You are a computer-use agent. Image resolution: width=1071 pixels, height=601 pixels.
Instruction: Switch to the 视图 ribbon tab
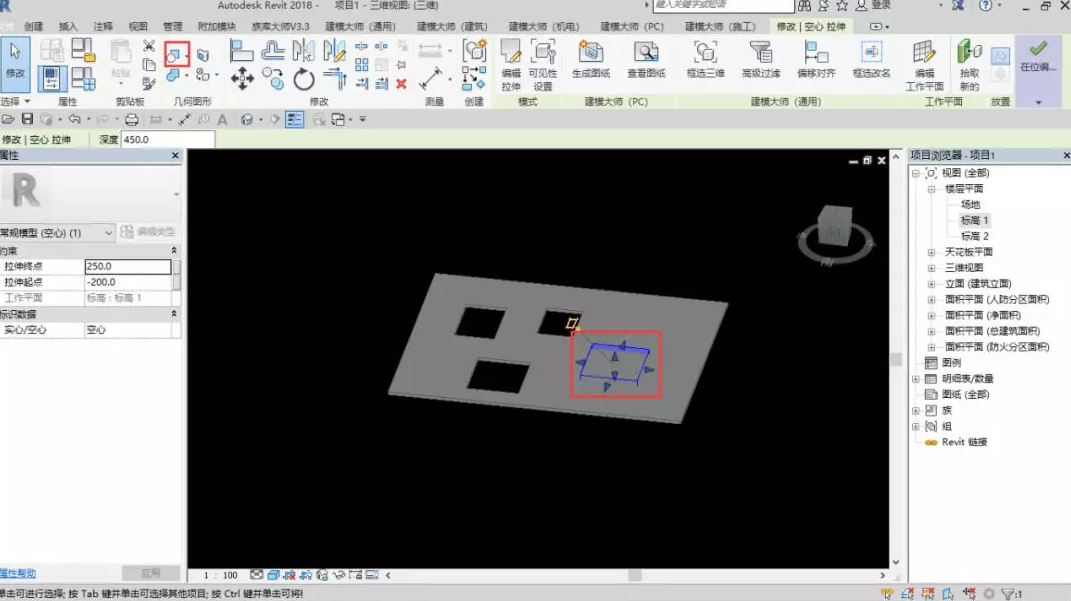coord(137,27)
